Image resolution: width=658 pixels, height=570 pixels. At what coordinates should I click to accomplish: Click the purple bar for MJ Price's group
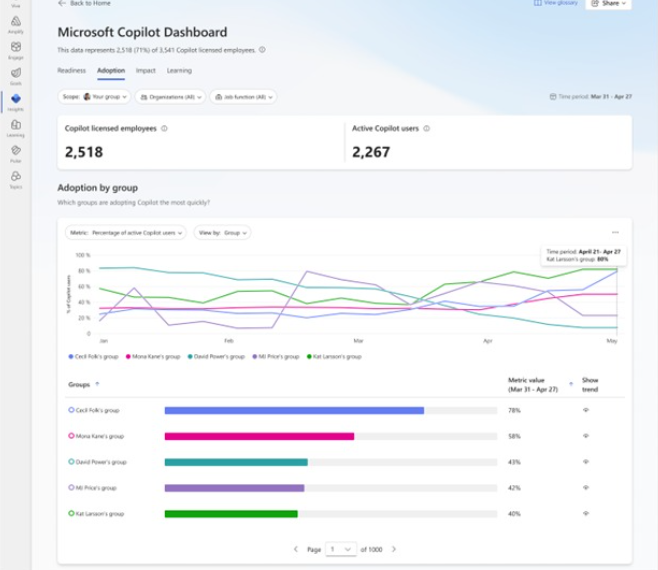pyautogui.click(x=235, y=488)
